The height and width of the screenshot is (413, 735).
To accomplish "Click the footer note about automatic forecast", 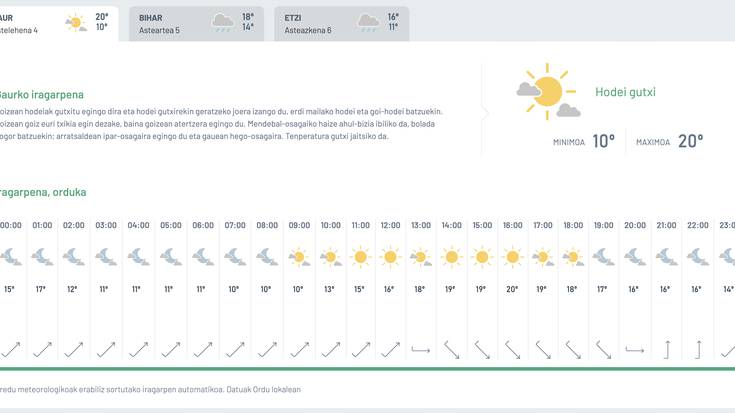I will click(x=150, y=390).
